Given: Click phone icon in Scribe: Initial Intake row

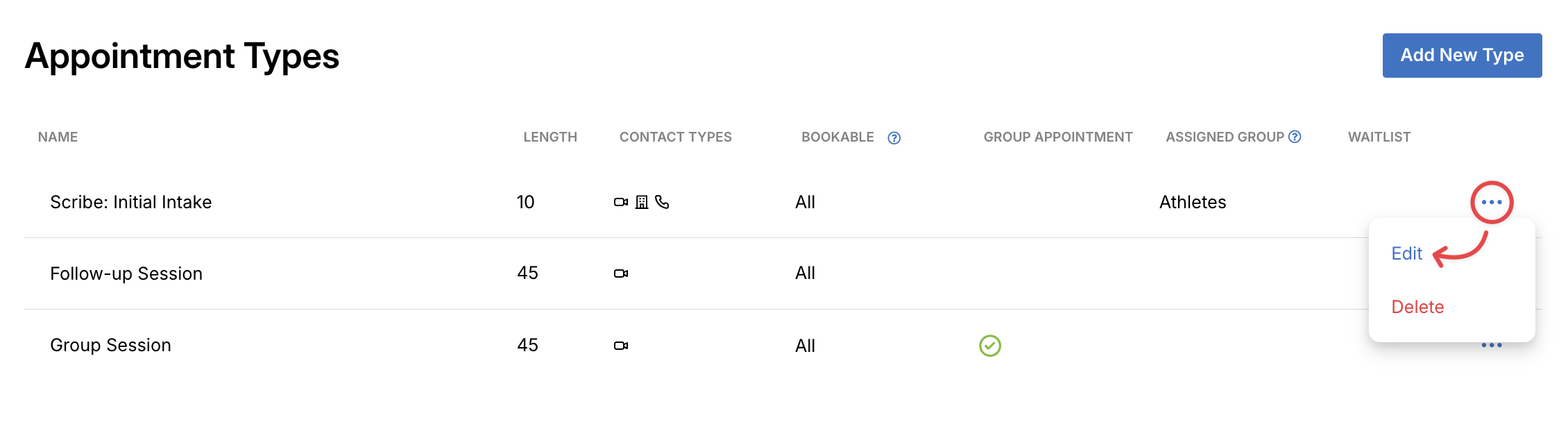Looking at the screenshot, I should pyautogui.click(x=663, y=203).
